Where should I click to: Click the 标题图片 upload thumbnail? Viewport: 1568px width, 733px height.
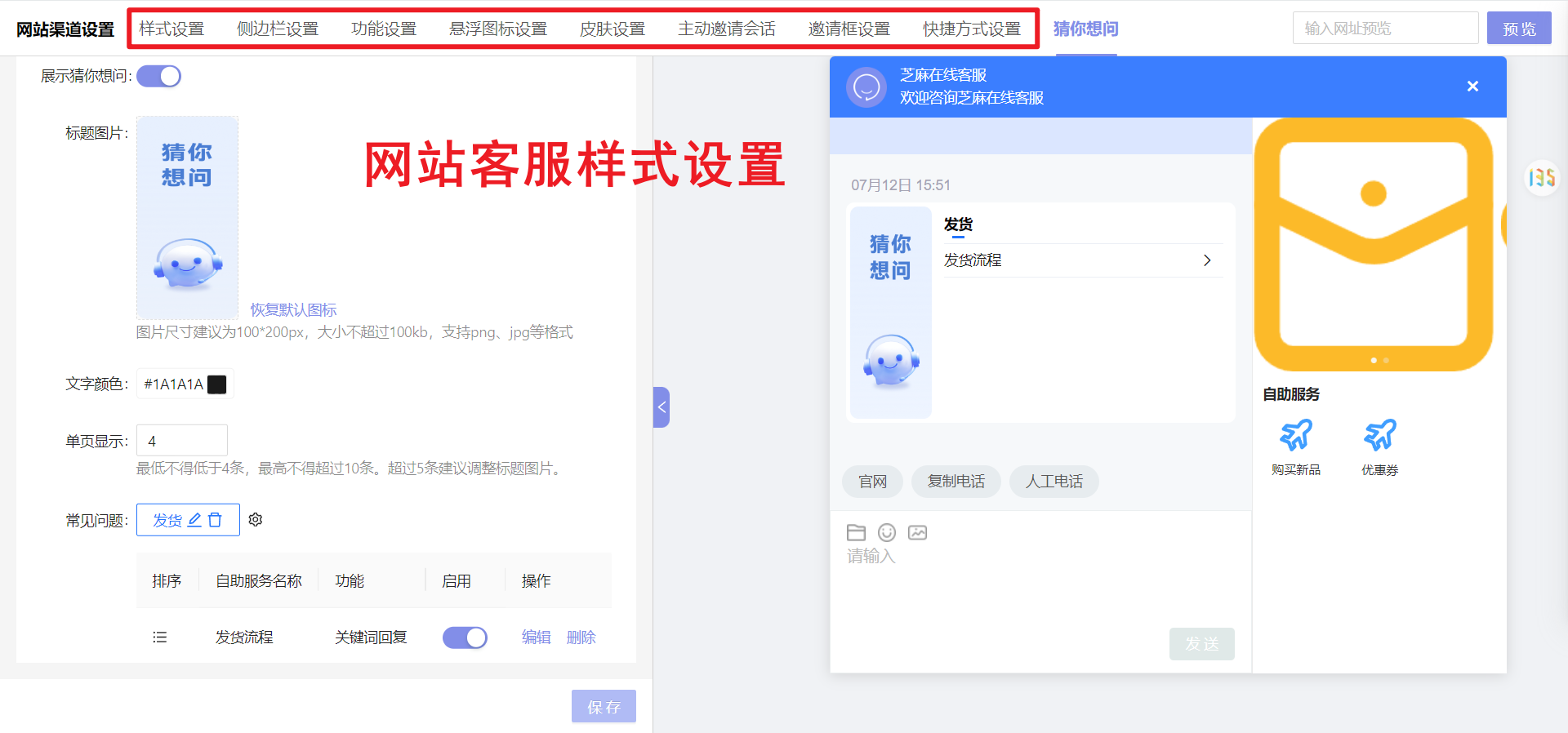click(187, 217)
